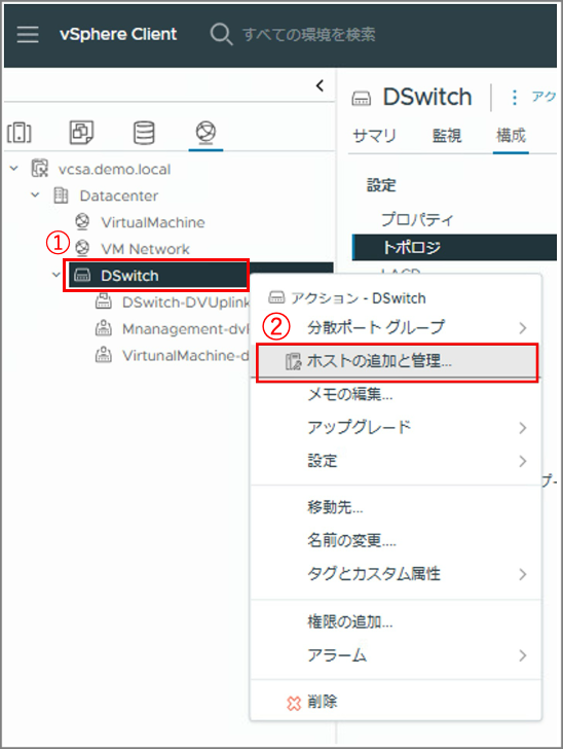Focus the すべての環境を検索 search field
Screen dimensions: 563x749
click(x=308, y=34)
